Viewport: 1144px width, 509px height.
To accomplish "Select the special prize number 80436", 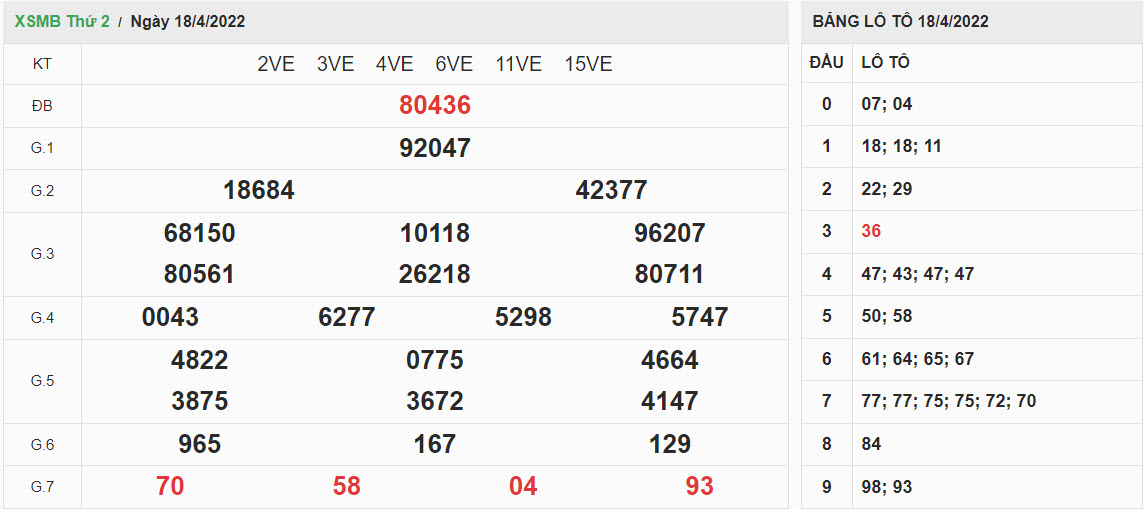I will [x=434, y=105].
